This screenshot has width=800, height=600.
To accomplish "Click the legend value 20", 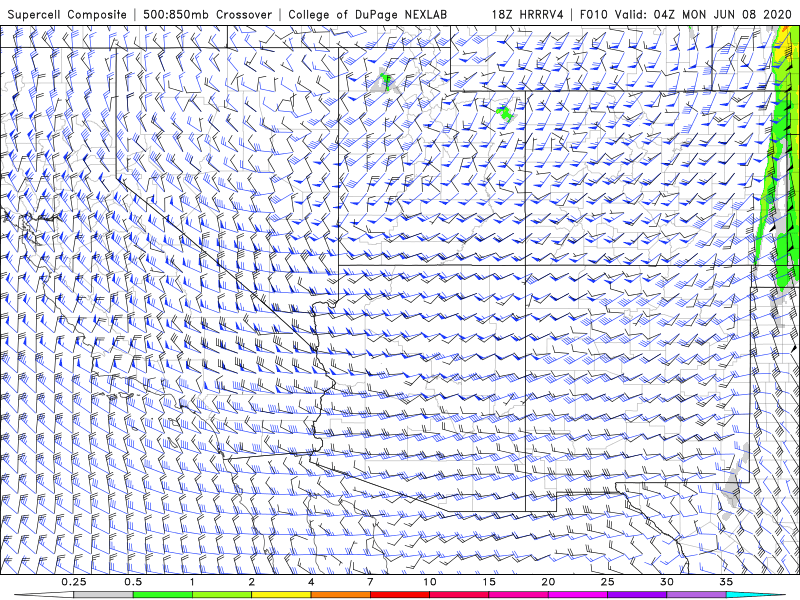I will click(x=548, y=582).
